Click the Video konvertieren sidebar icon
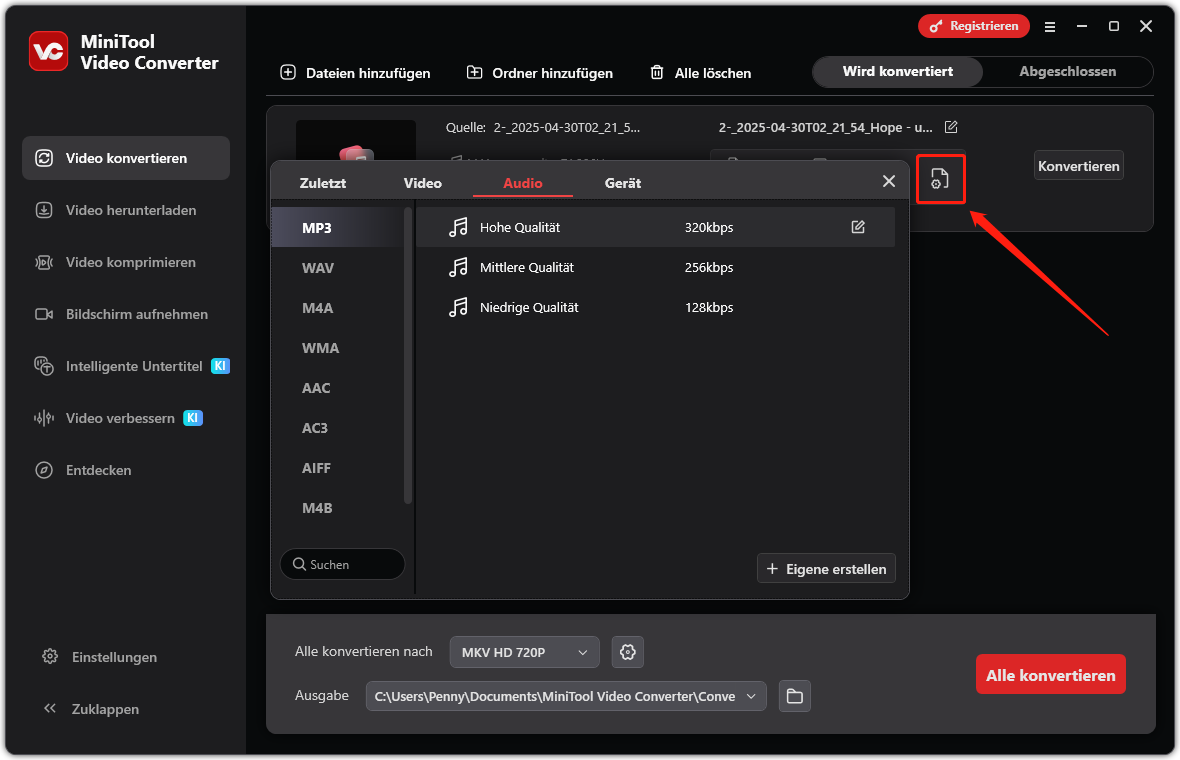This screenshot has height=760, width=1180. click(x=44, y=158)
